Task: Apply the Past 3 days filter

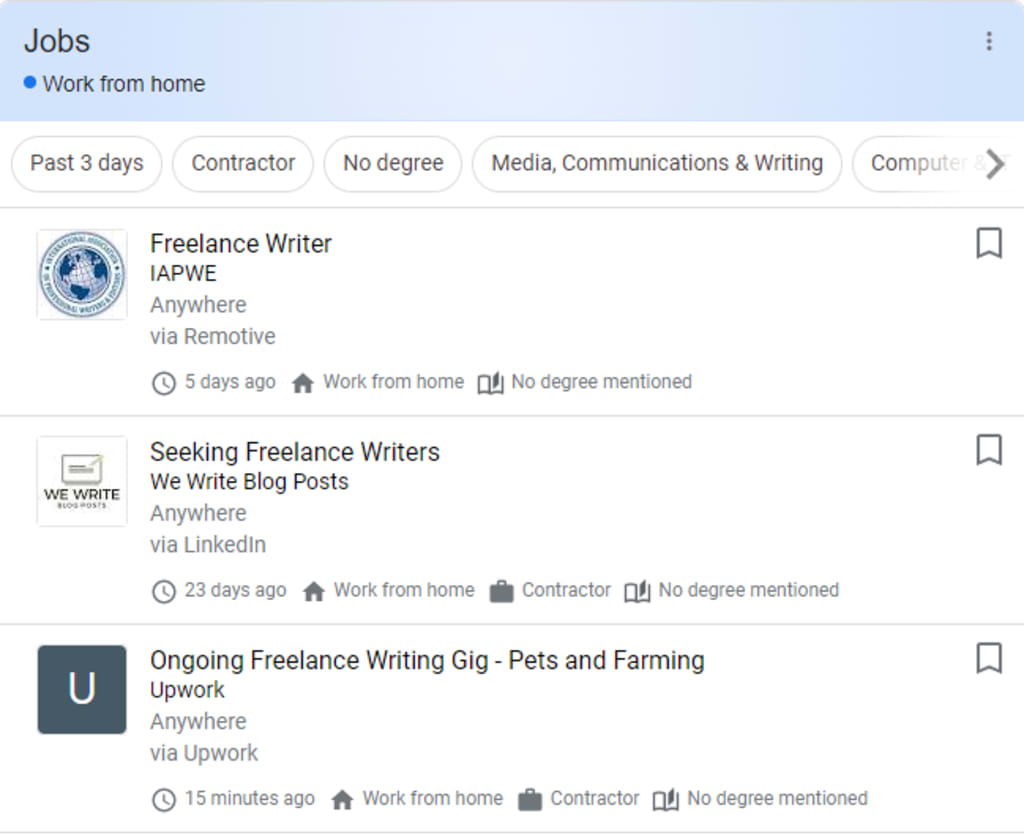Action: 86,163
